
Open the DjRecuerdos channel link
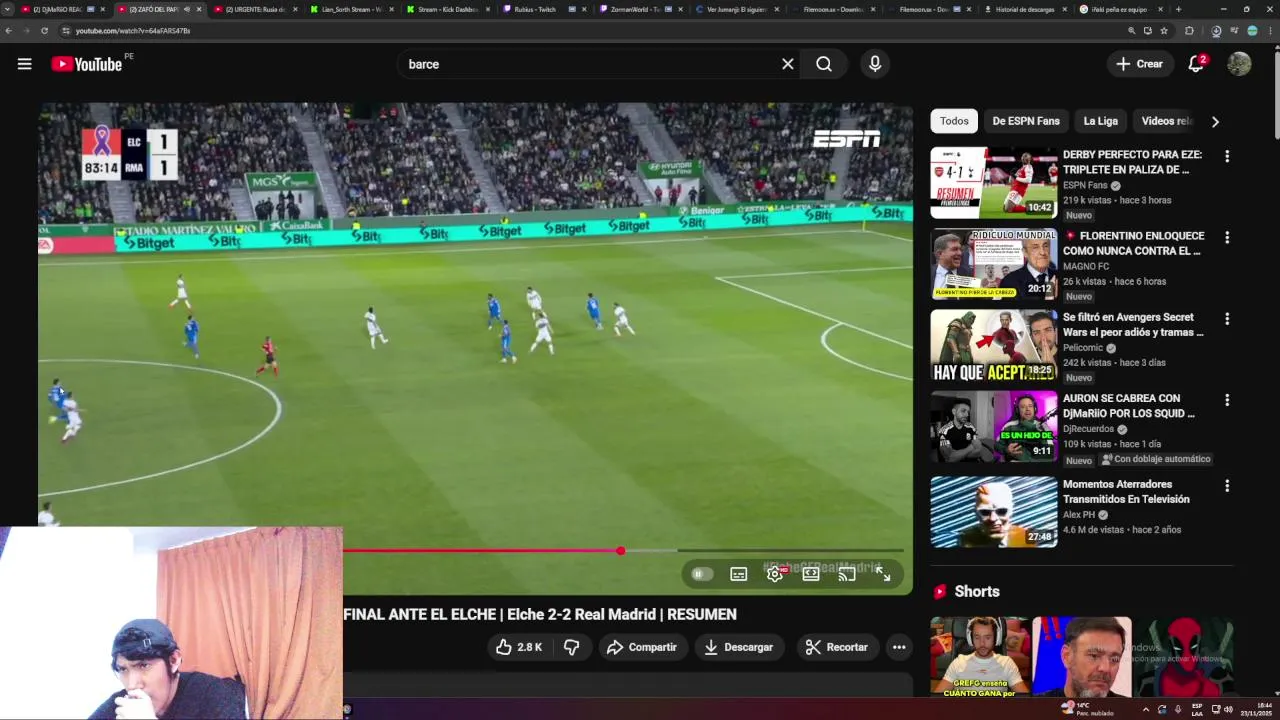coord(1088,429)
